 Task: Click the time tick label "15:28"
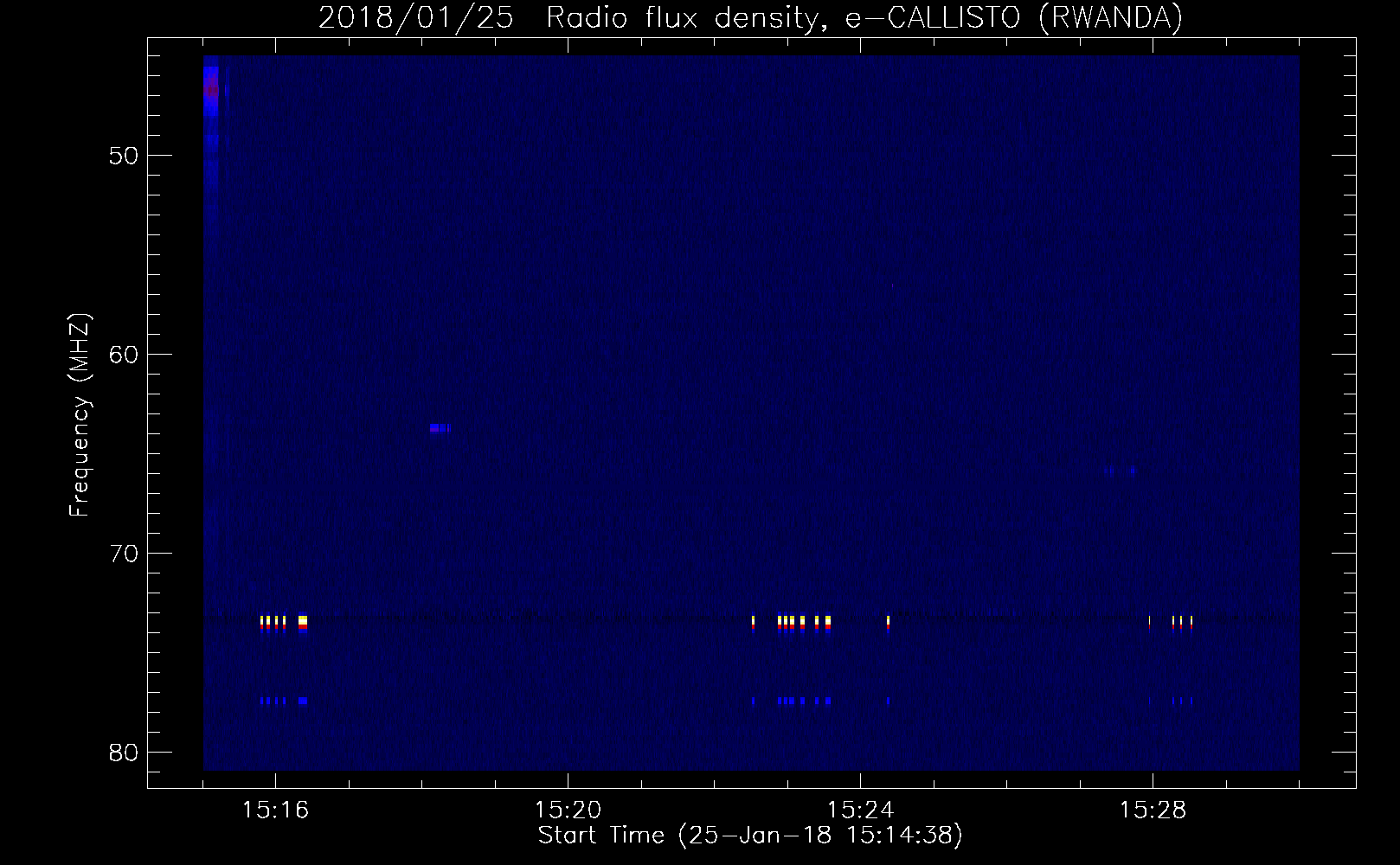point(1153,811)
